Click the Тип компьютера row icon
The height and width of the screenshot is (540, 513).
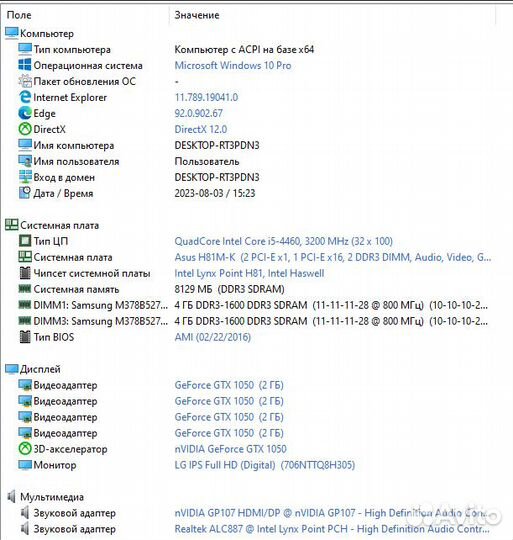[x=25, y=49]
